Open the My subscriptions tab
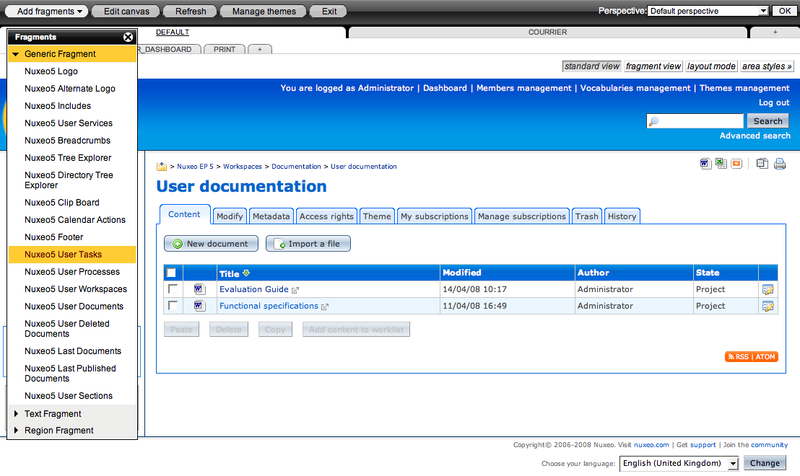 [434, 216]
